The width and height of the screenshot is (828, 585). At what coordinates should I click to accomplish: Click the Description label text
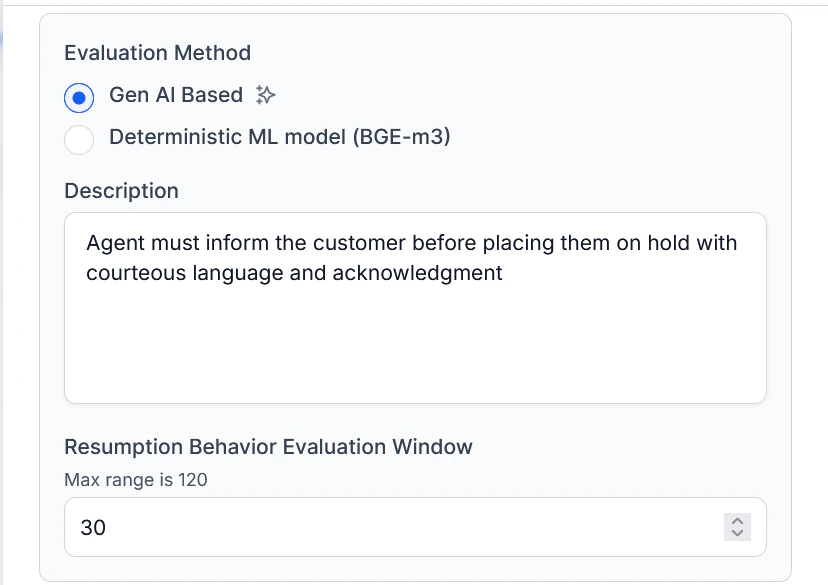[x=121, y=191]
